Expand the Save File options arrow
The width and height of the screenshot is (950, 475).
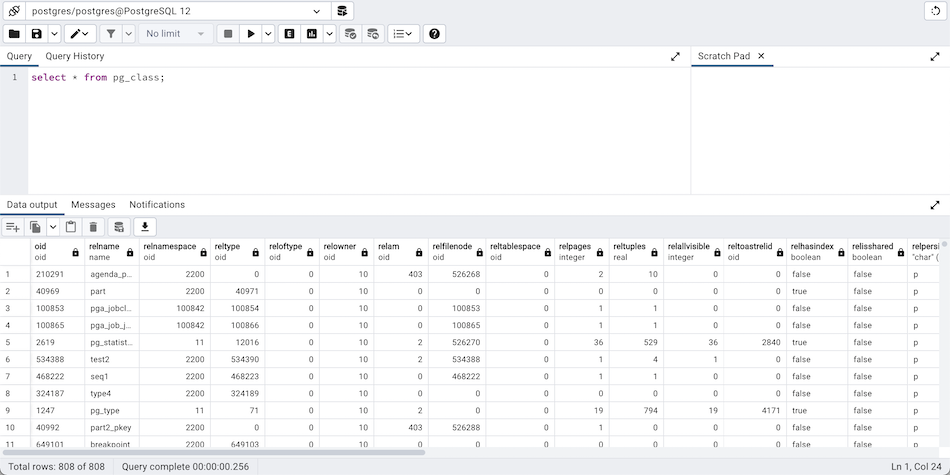(54, 34)
